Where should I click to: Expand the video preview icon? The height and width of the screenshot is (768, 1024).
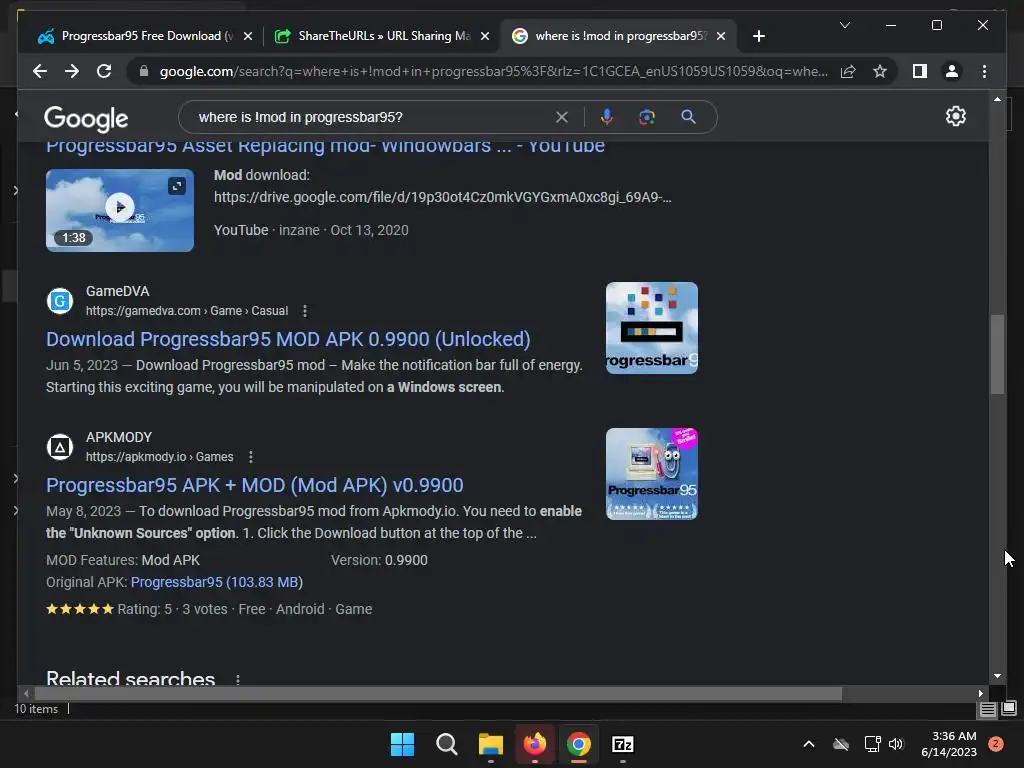pos(176,186)
